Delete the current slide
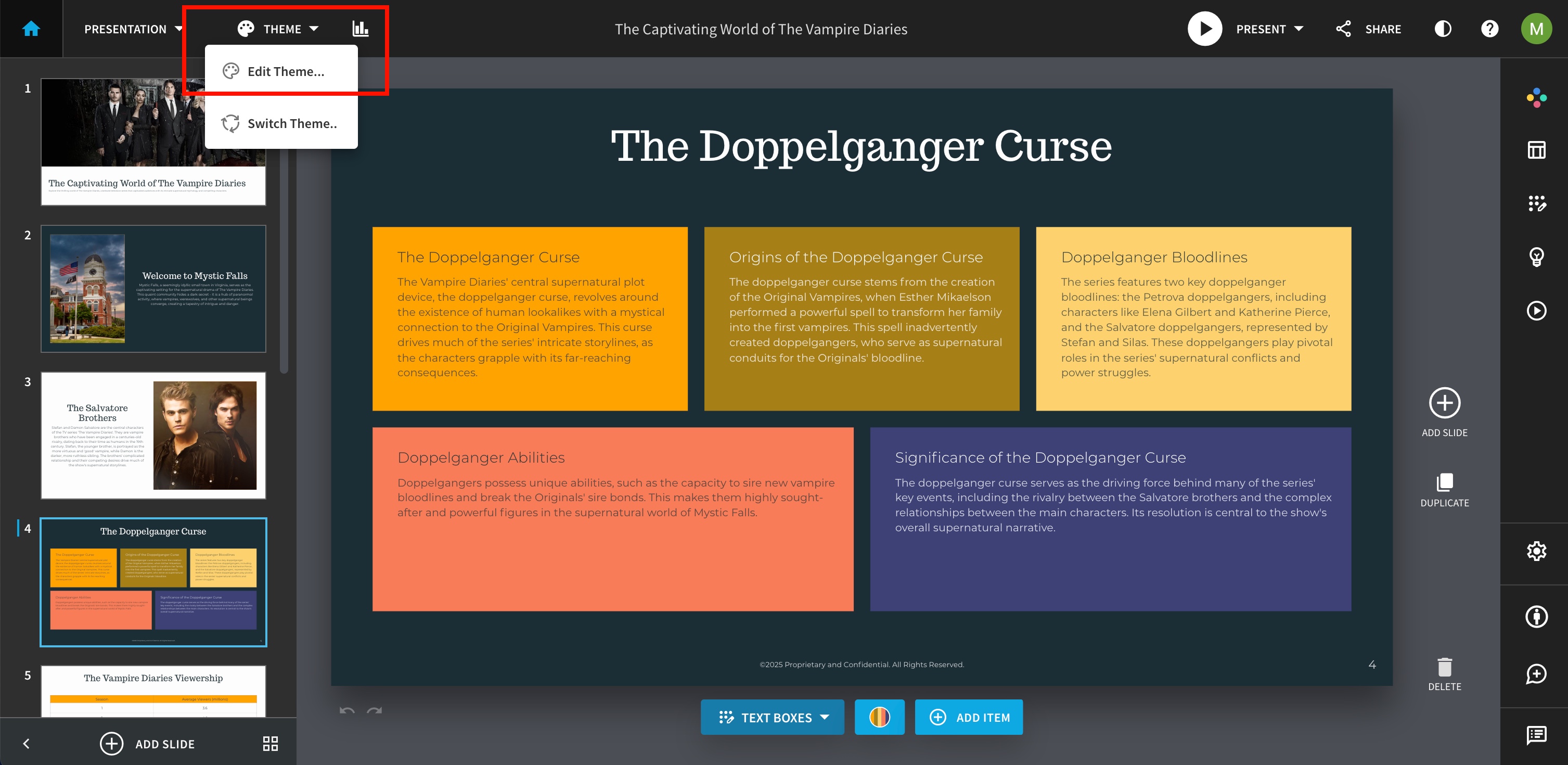This screenshot has height=765, width=1568. (x=1444, y=674)
